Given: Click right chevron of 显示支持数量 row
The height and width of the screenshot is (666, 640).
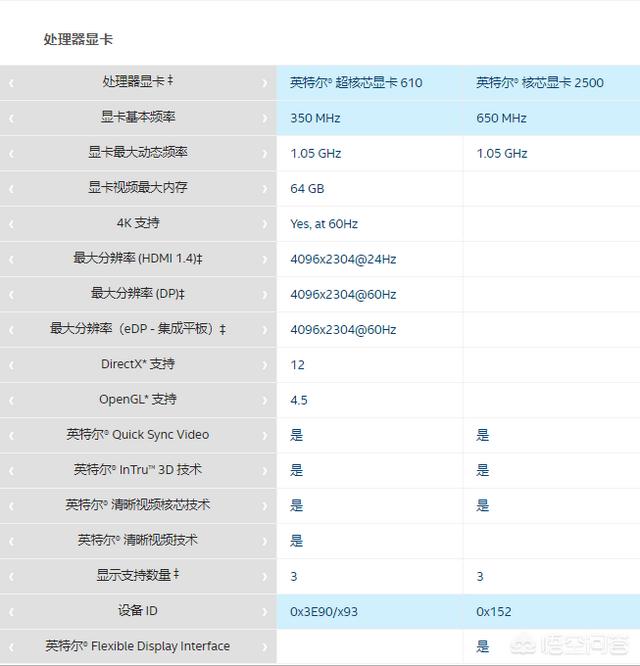Looking at the screenshot, I should click(x=265, y=577).
